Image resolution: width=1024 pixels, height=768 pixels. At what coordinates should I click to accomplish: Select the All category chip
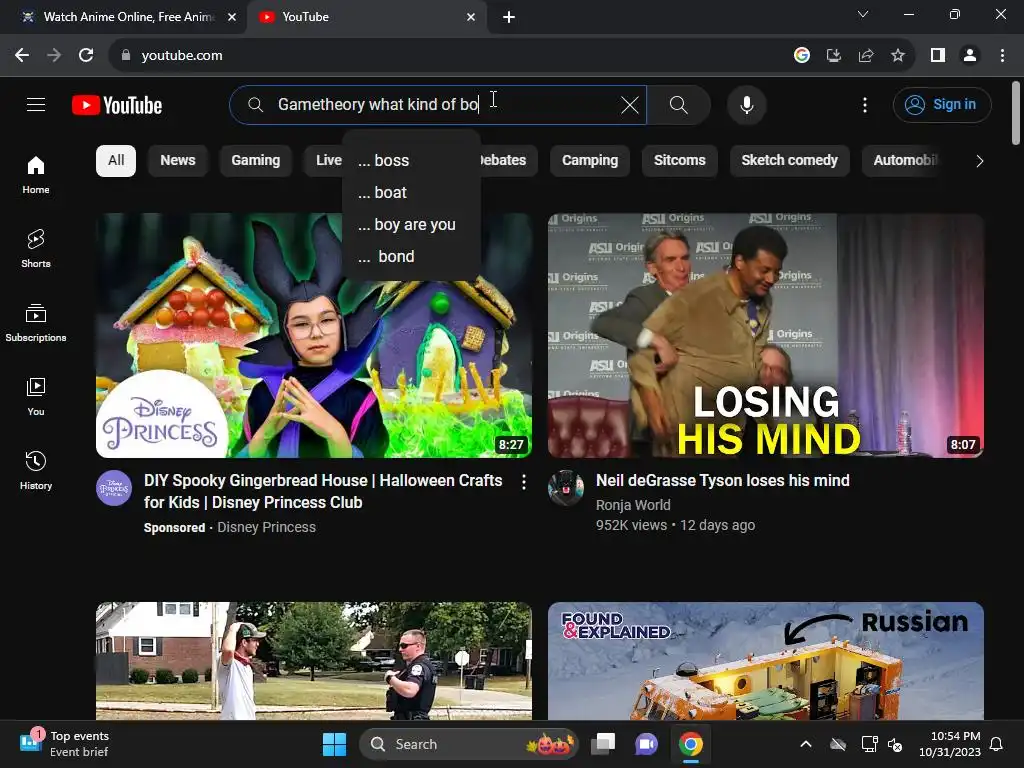click(x=116, y=161)
